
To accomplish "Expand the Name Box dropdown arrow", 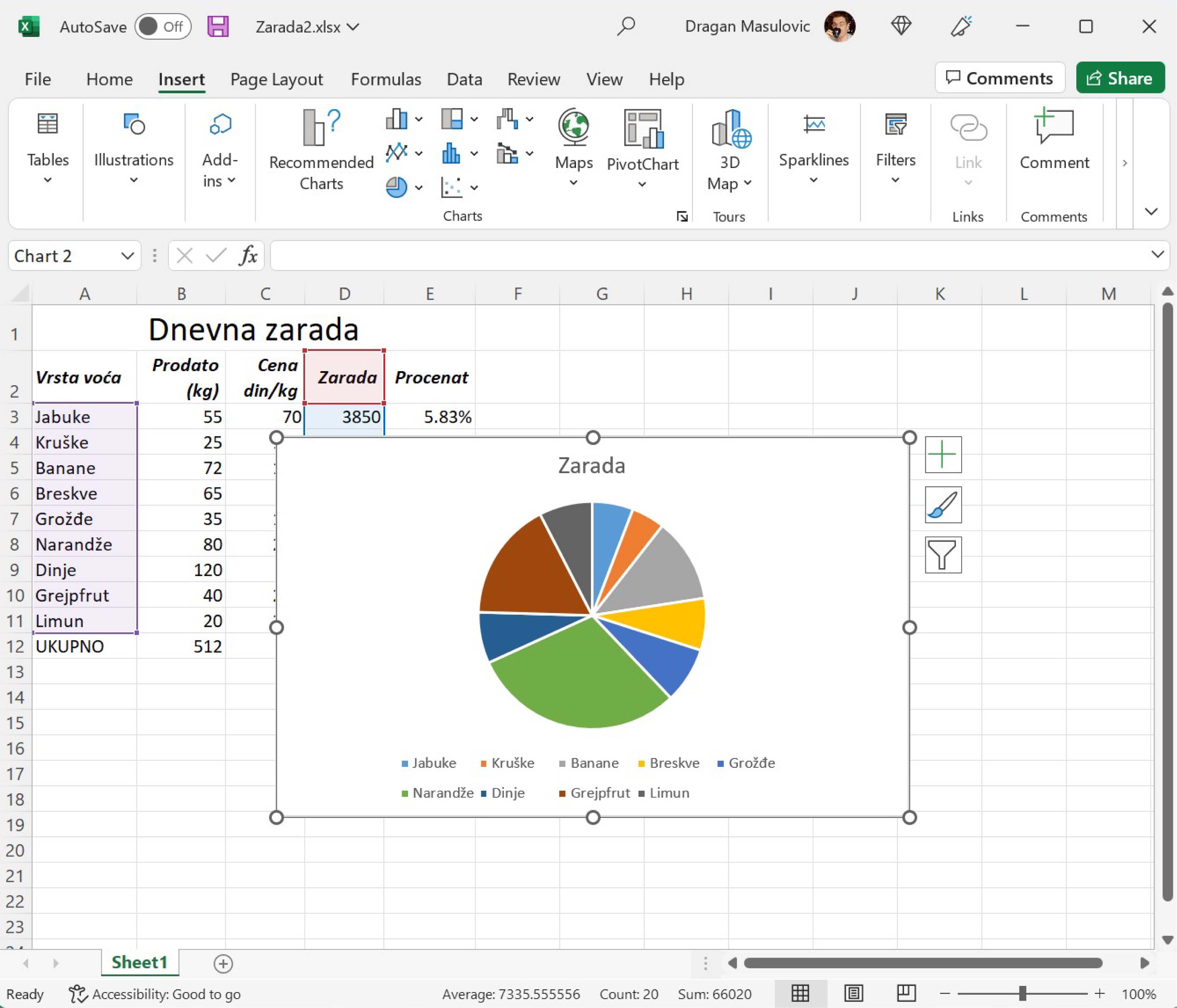I will pos(127,256).
